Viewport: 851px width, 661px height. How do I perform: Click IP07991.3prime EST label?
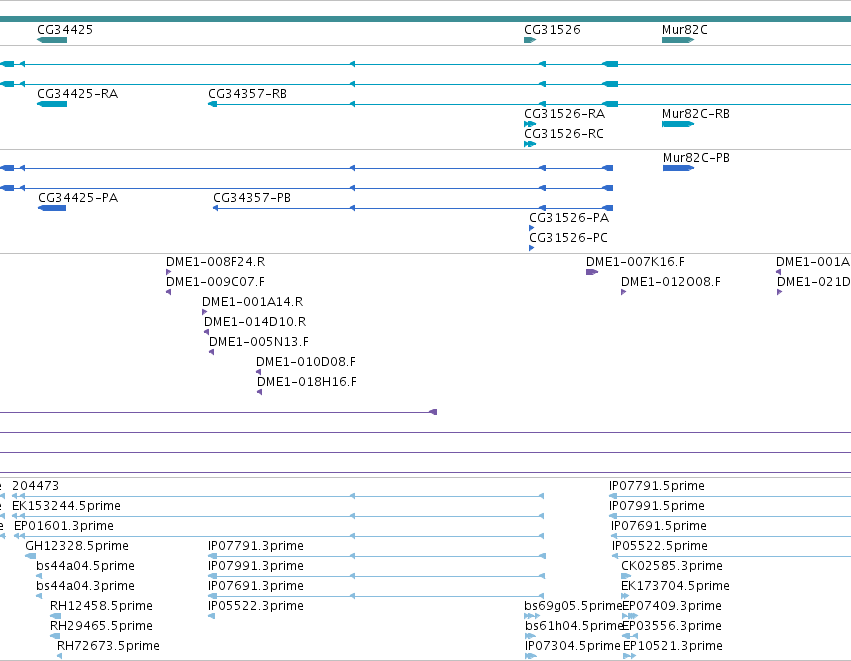pyautogui.click(x=256, y=567)
